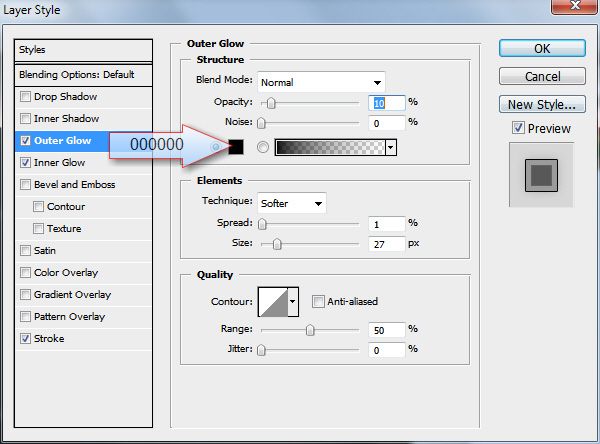The image size is (600, 444).
Task: Open the Contour curve thumbnail picker
Action: tap(273, 302)
